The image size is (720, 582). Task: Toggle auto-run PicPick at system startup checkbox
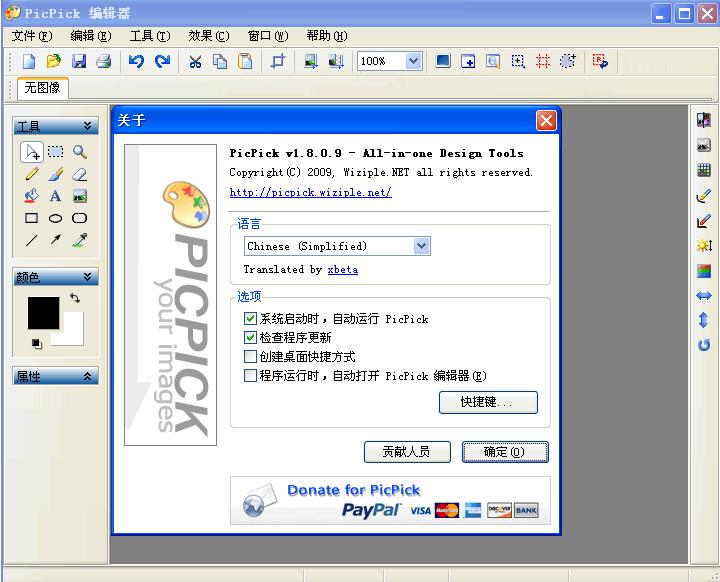point(250,318)
